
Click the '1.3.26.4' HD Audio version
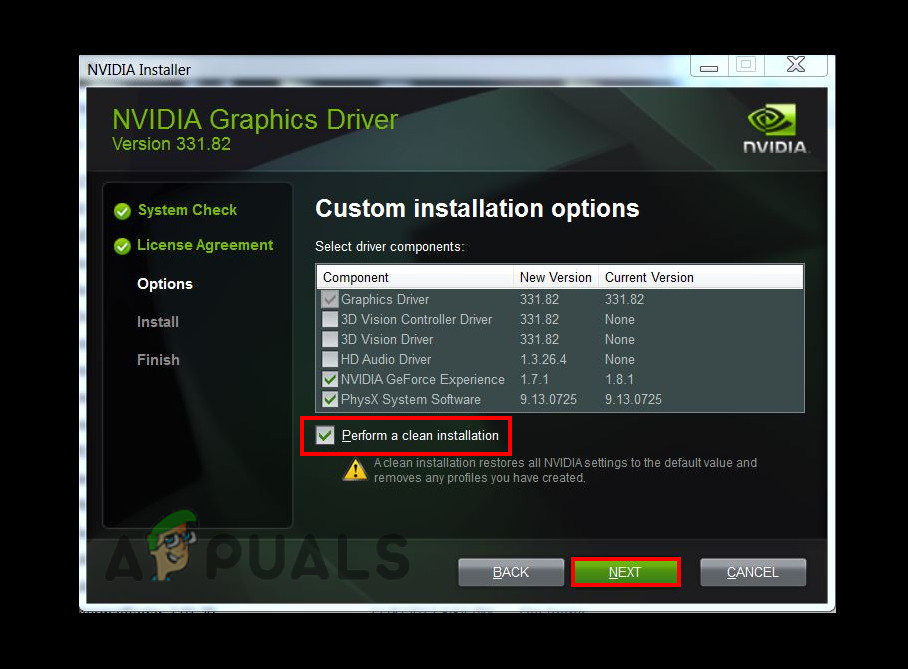coord(543,359)
